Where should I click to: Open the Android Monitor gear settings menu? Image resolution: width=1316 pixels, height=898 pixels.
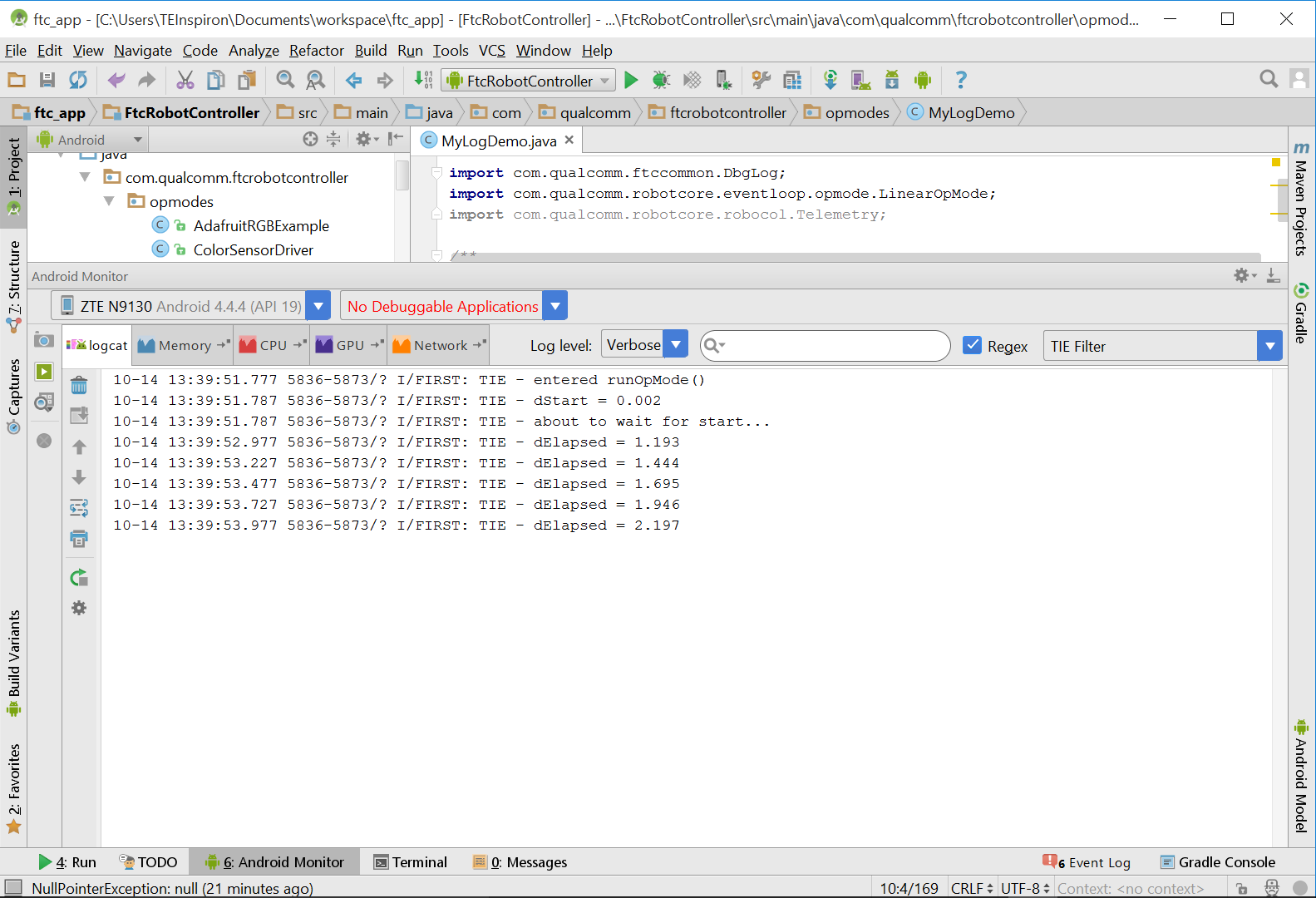pyautogui.click(x=1245, y=275)
